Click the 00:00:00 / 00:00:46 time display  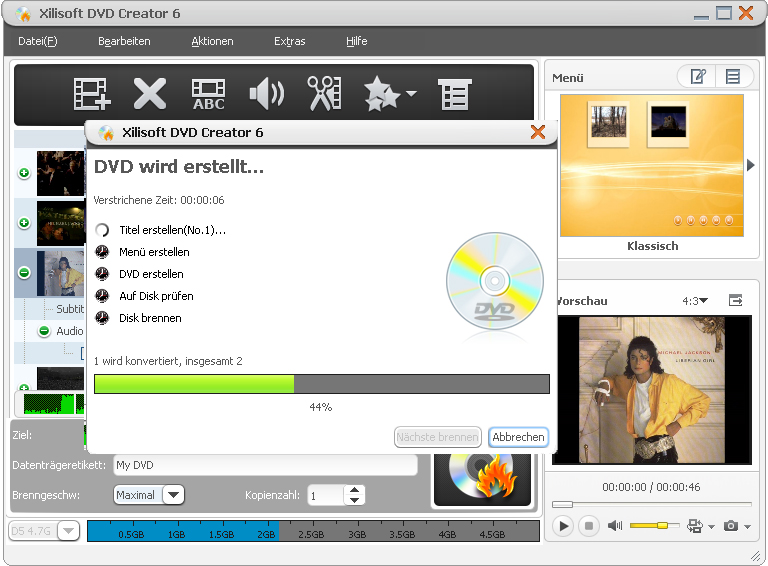coord(651,487)
